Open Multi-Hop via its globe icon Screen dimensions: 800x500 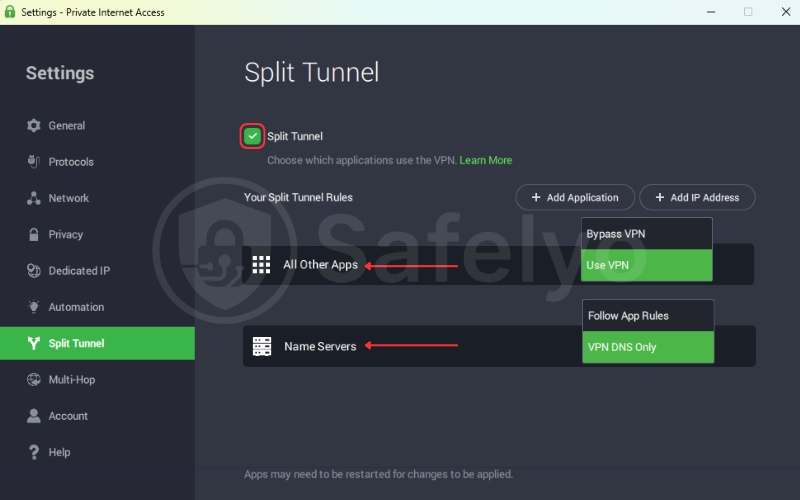tap(34, 380)
